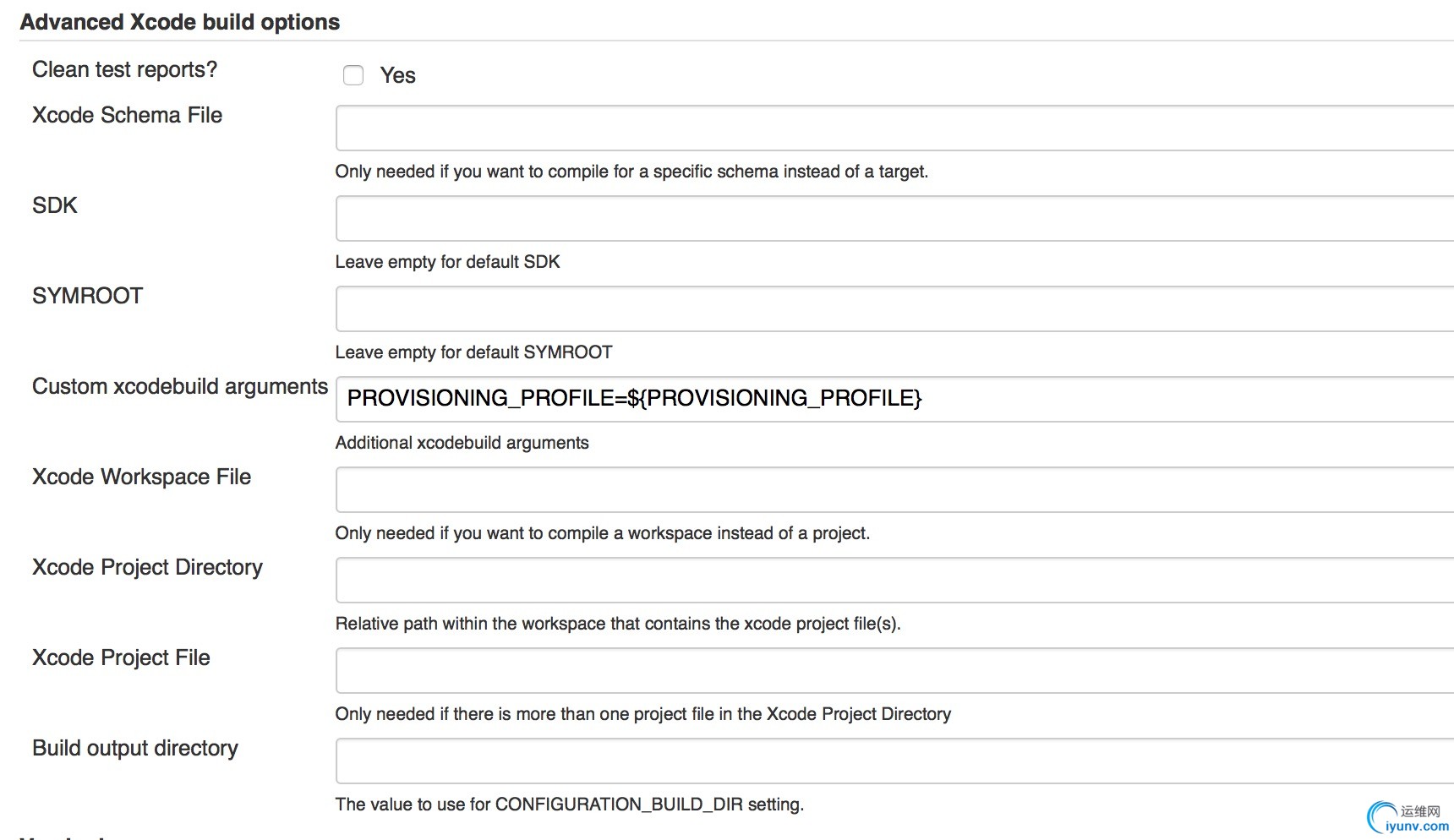1454x840 pixels.
Task: Focus the SDK text field
Action: (894, 219)
